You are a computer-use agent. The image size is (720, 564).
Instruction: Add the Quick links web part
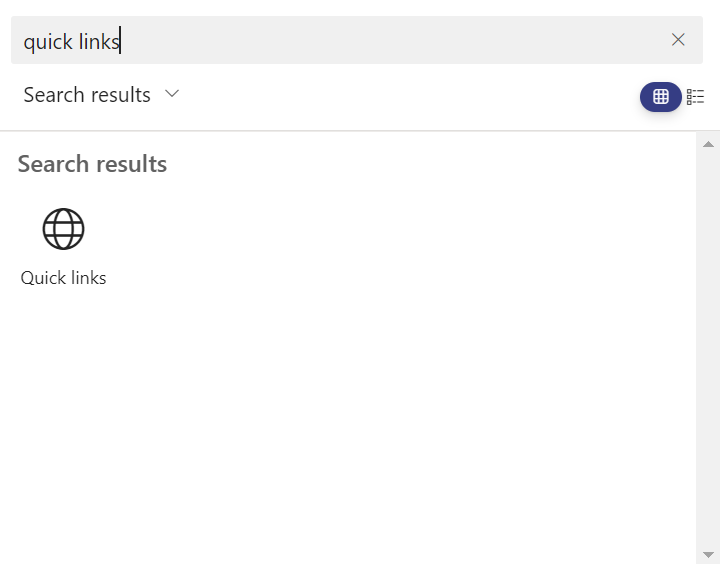[63, 247]
